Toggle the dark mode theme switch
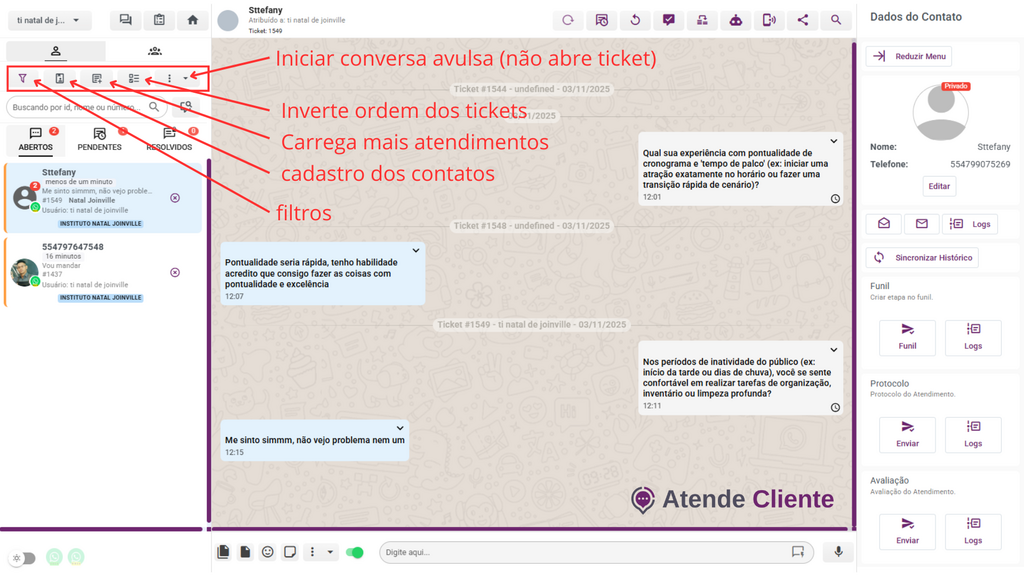The image size is (1024, 576). click(x=23, y=558)
